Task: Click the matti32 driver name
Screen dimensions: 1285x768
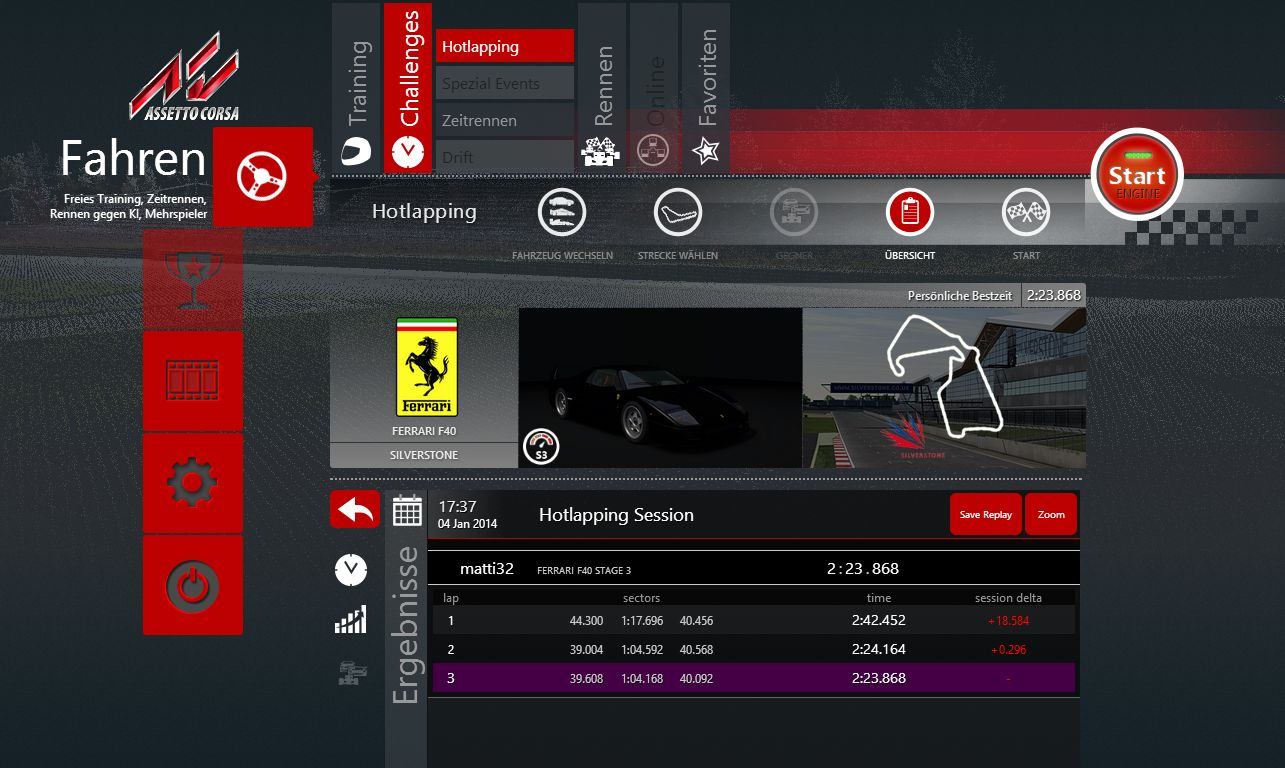Action: click(487, 568)
